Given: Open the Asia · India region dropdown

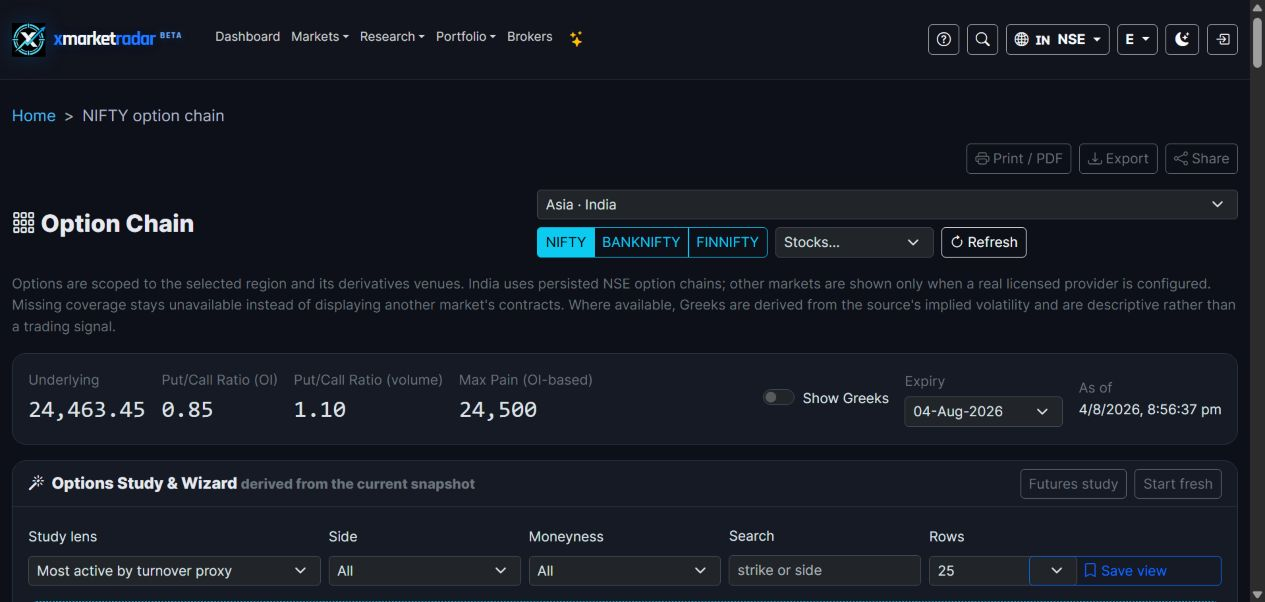Looking at the screenshot, I should 887,204.
